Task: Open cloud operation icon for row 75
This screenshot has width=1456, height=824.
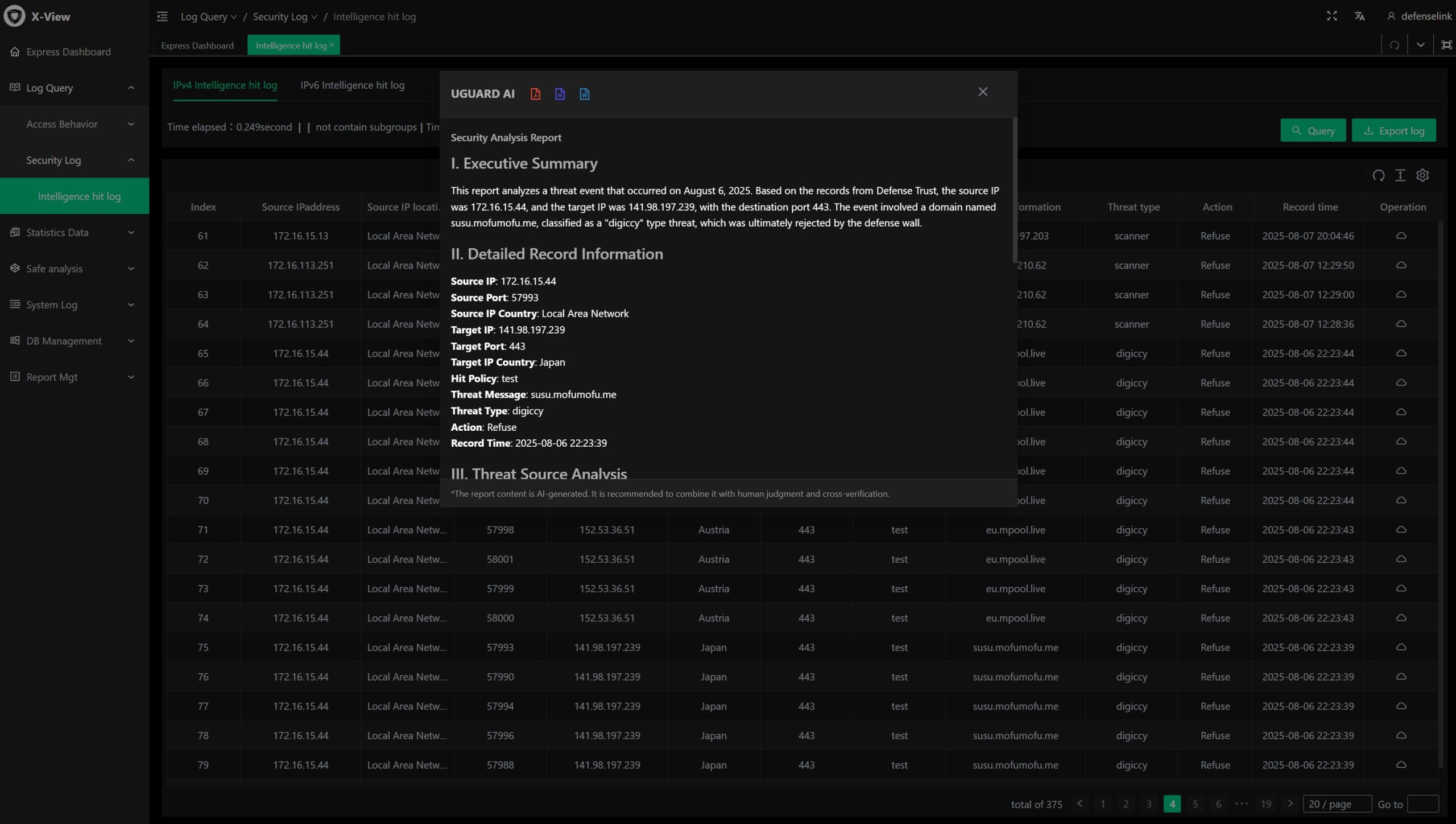Action: coord(1401,647)
